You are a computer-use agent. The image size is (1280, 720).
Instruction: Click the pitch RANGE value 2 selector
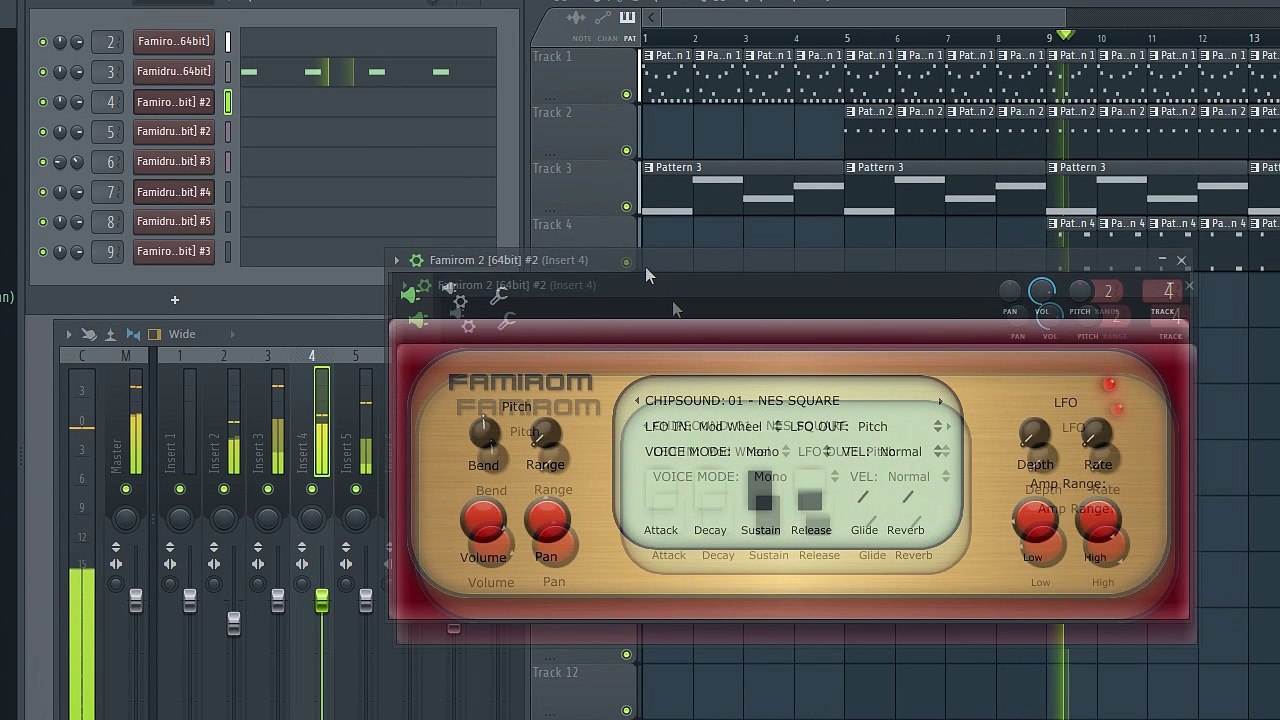coord(1108,291)
